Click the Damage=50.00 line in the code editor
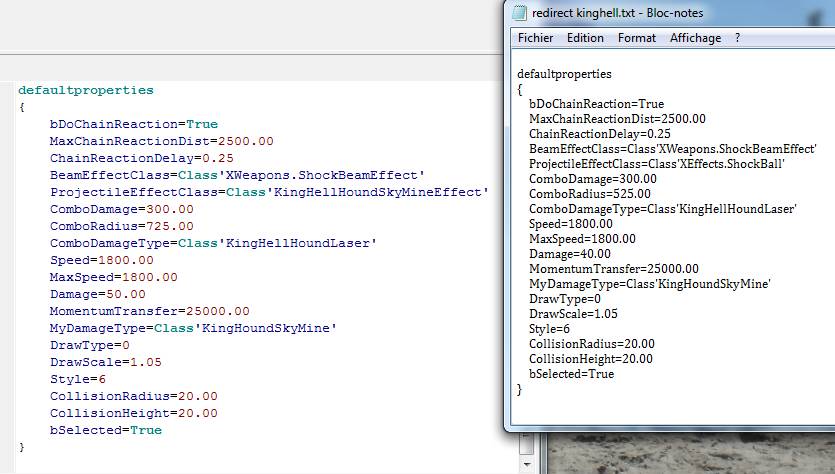The width and height of the screenshot is (835, 474). tap(97, 294)
